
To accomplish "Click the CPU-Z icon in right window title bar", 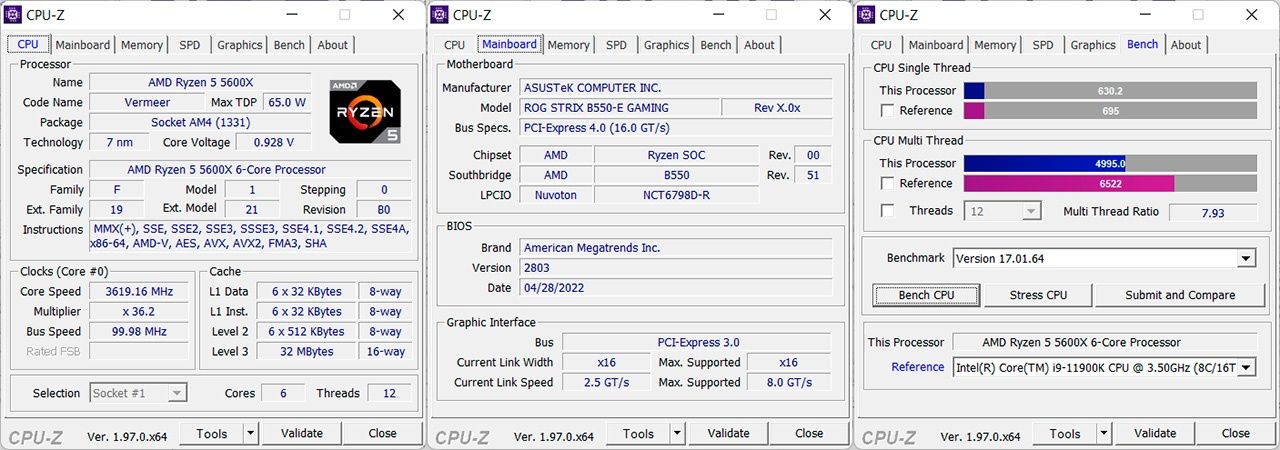I will pos(866,15).
